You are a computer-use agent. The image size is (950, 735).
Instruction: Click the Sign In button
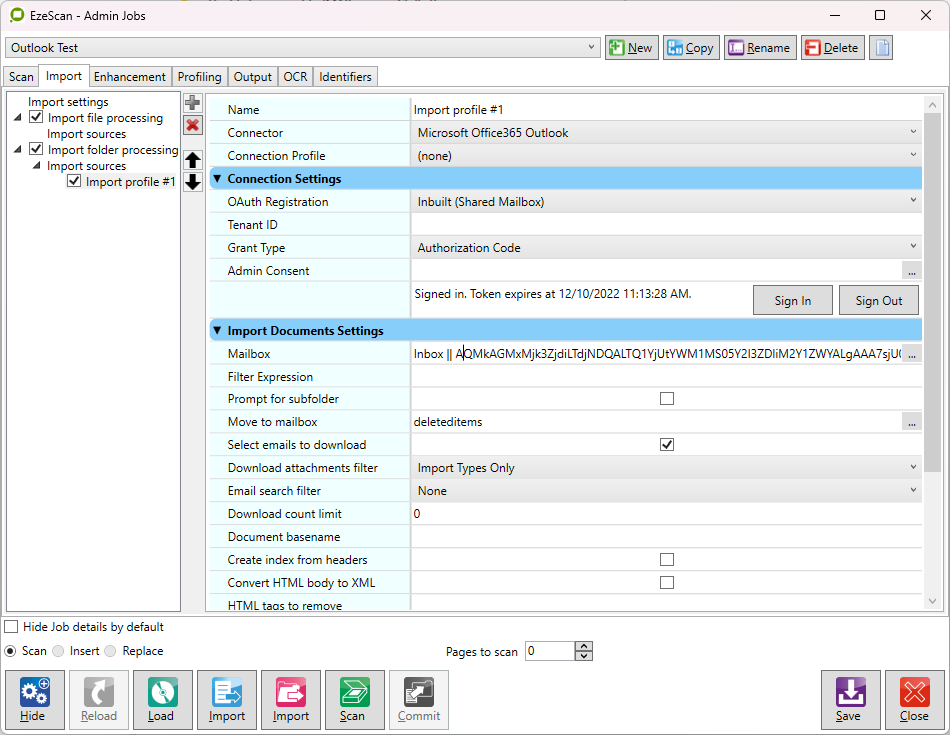(x=792, y=301)
